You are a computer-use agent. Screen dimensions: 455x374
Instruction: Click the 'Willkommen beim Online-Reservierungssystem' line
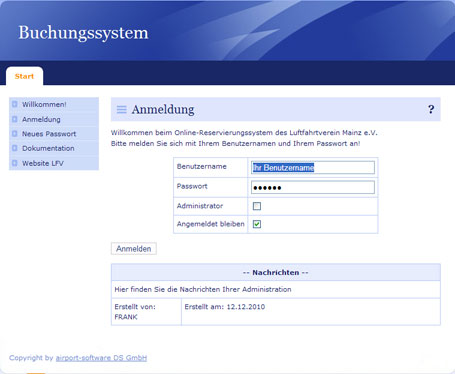pyautogui.click(x=244, y=133)
